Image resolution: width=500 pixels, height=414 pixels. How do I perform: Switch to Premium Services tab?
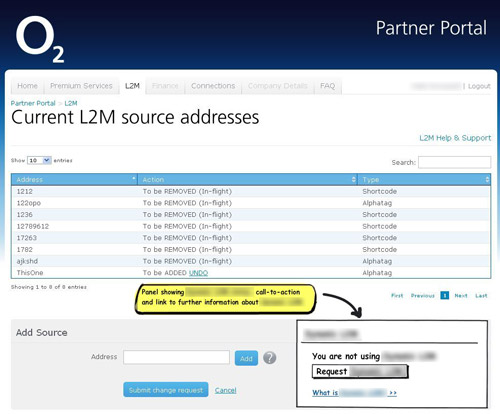(81, 86)
